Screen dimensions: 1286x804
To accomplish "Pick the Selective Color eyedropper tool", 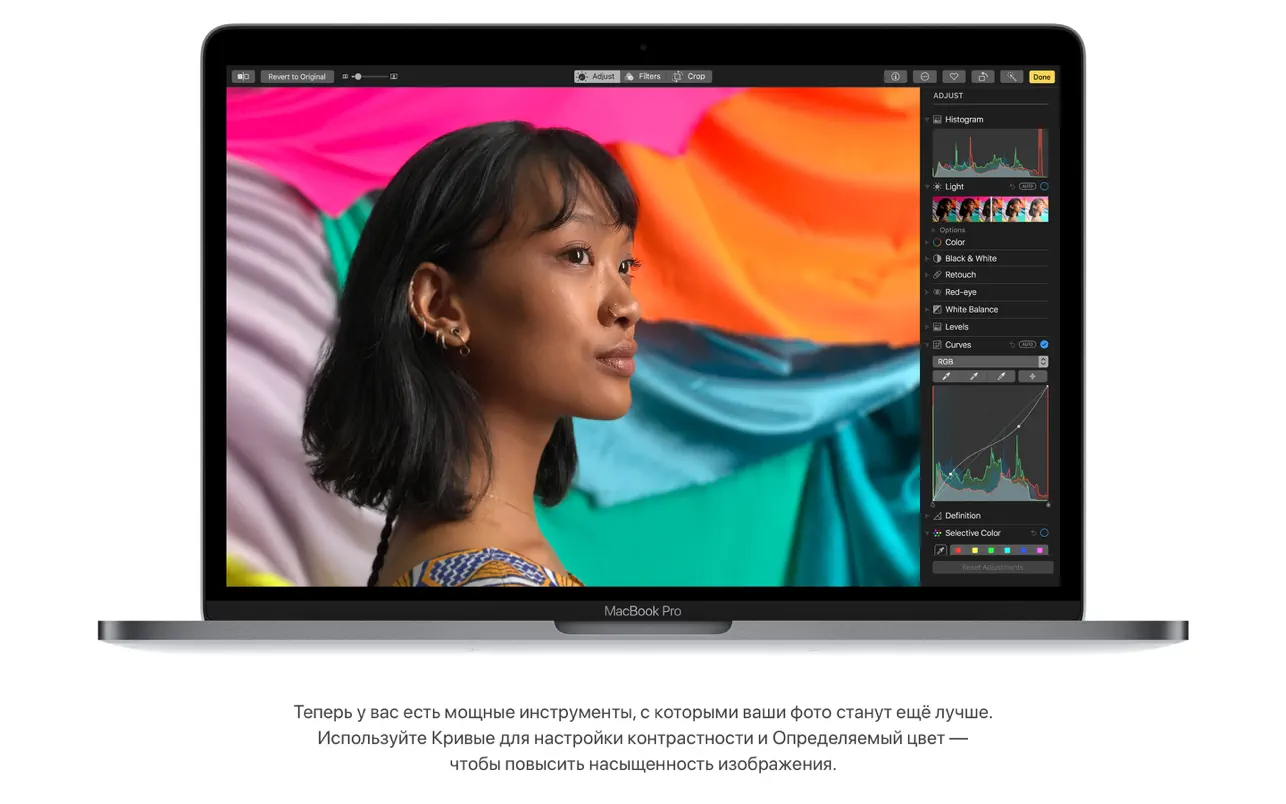I will point(940,551).
